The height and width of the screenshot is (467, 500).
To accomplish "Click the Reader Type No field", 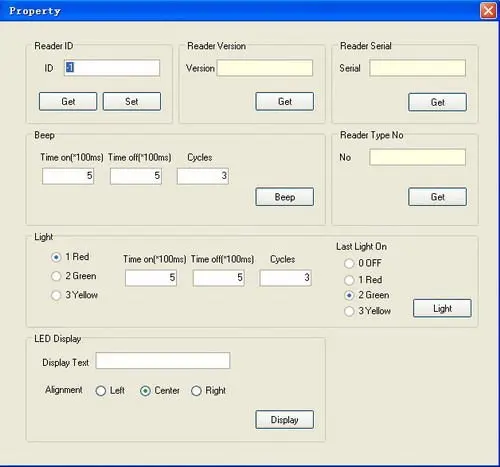I will pos(417,157).
